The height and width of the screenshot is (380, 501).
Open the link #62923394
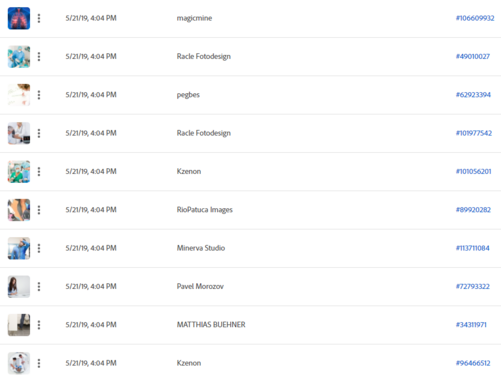(x=473, y=95)
